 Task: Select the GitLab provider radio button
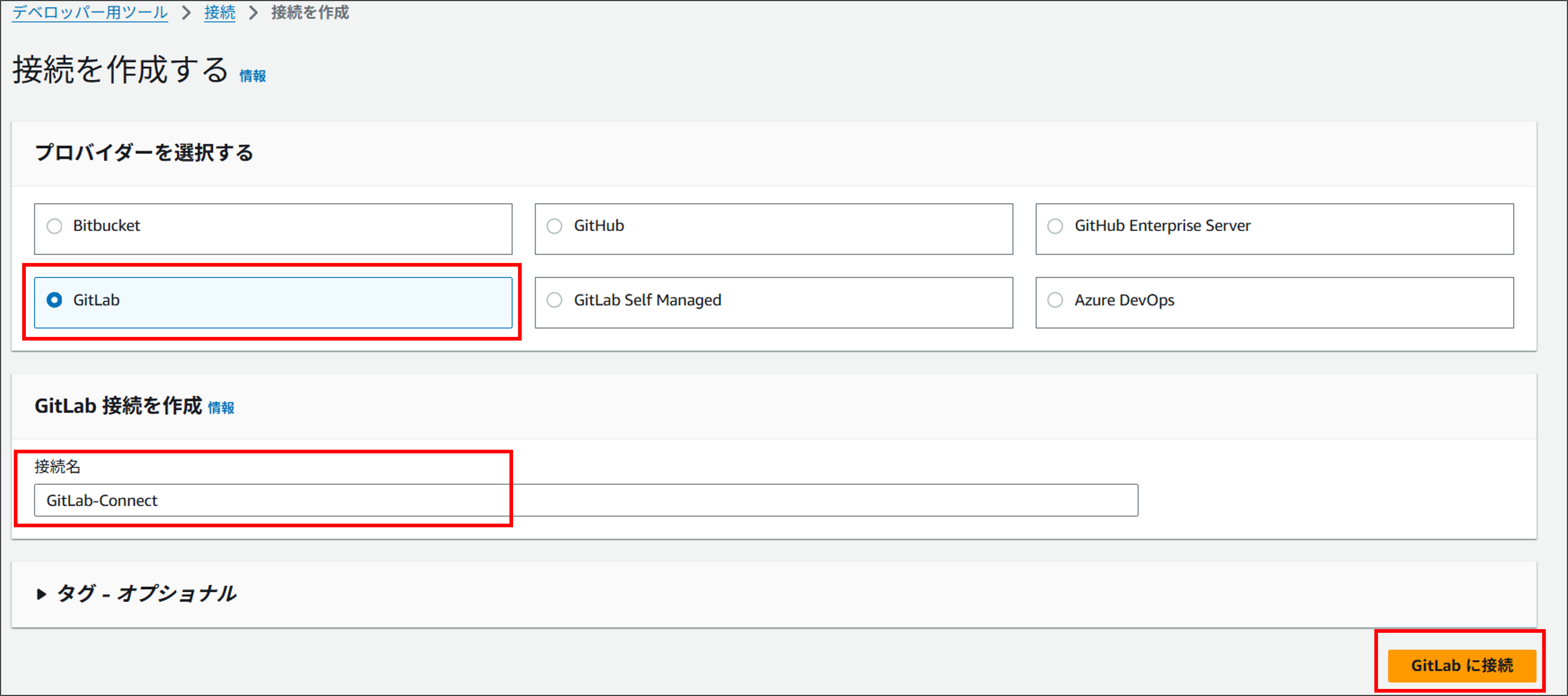pos(54,300)
